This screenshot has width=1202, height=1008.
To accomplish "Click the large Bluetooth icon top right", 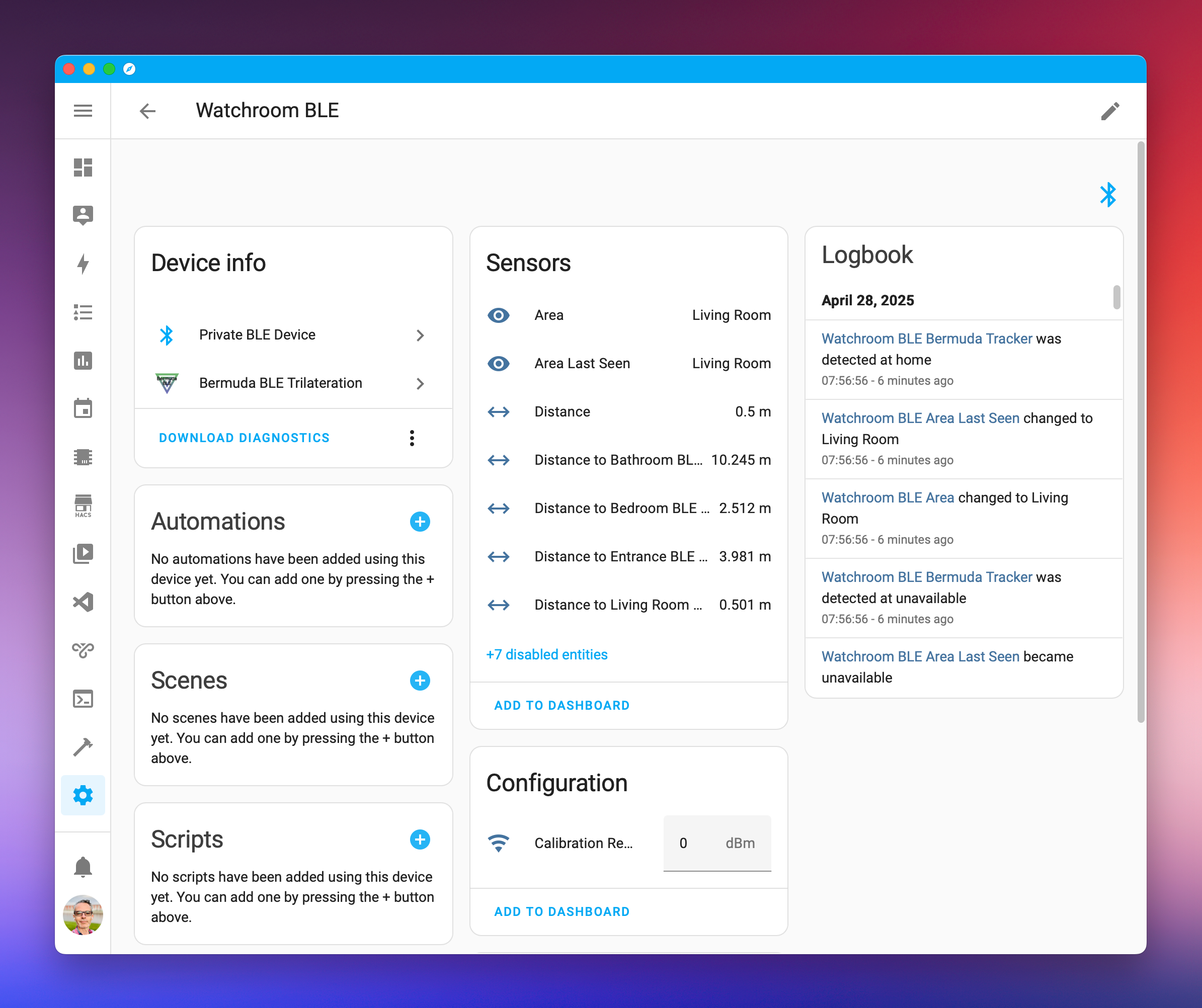I will click(1108, 195).
